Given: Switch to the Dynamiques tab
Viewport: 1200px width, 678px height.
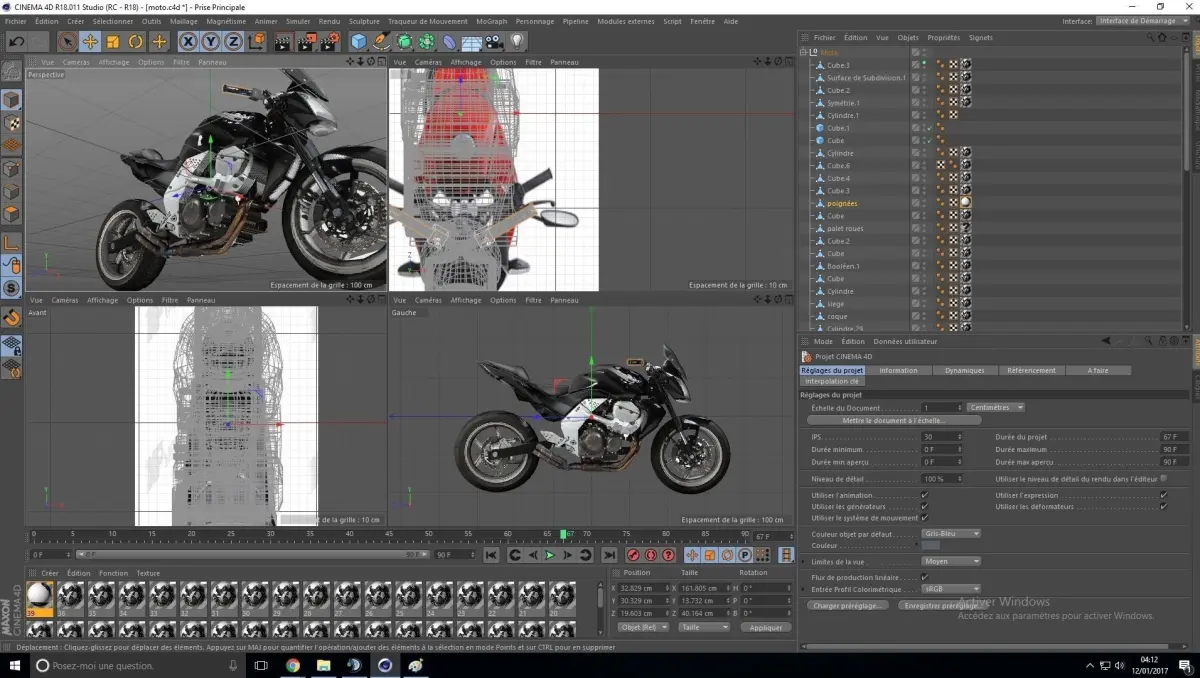Looking at the screenshot, I should coord(964,370).
